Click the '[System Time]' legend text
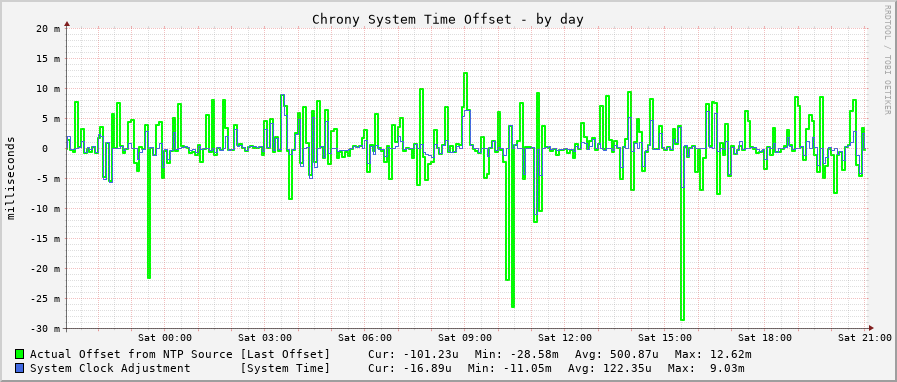 pos(285,368)
